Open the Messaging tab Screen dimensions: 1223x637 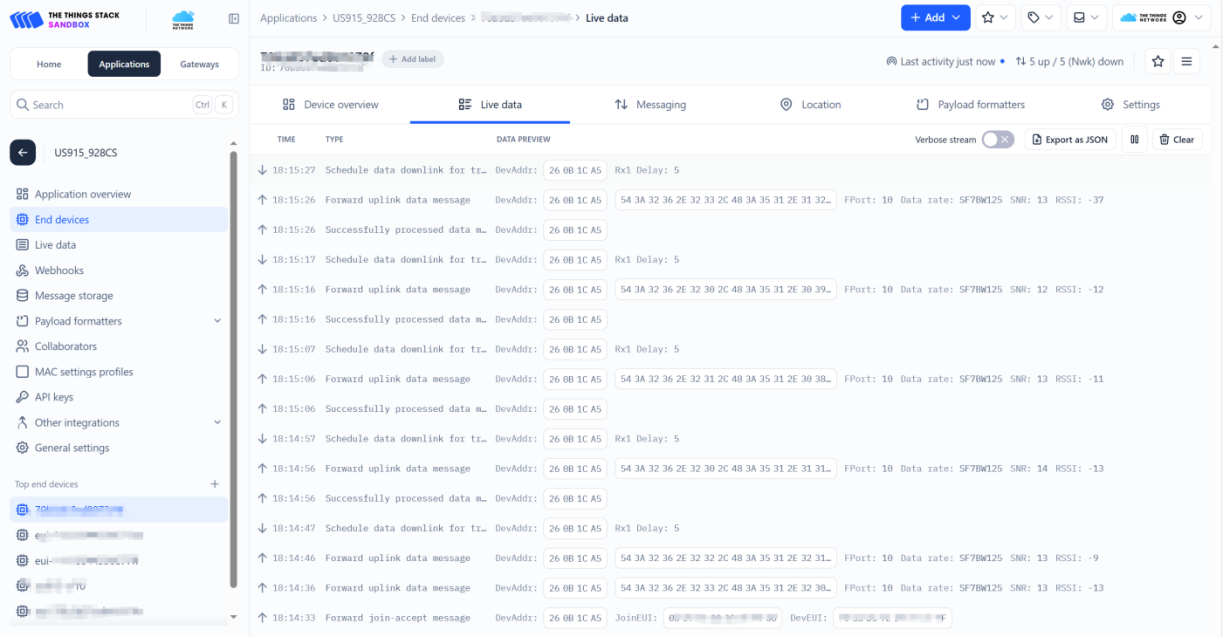click(x=650, y=104)
